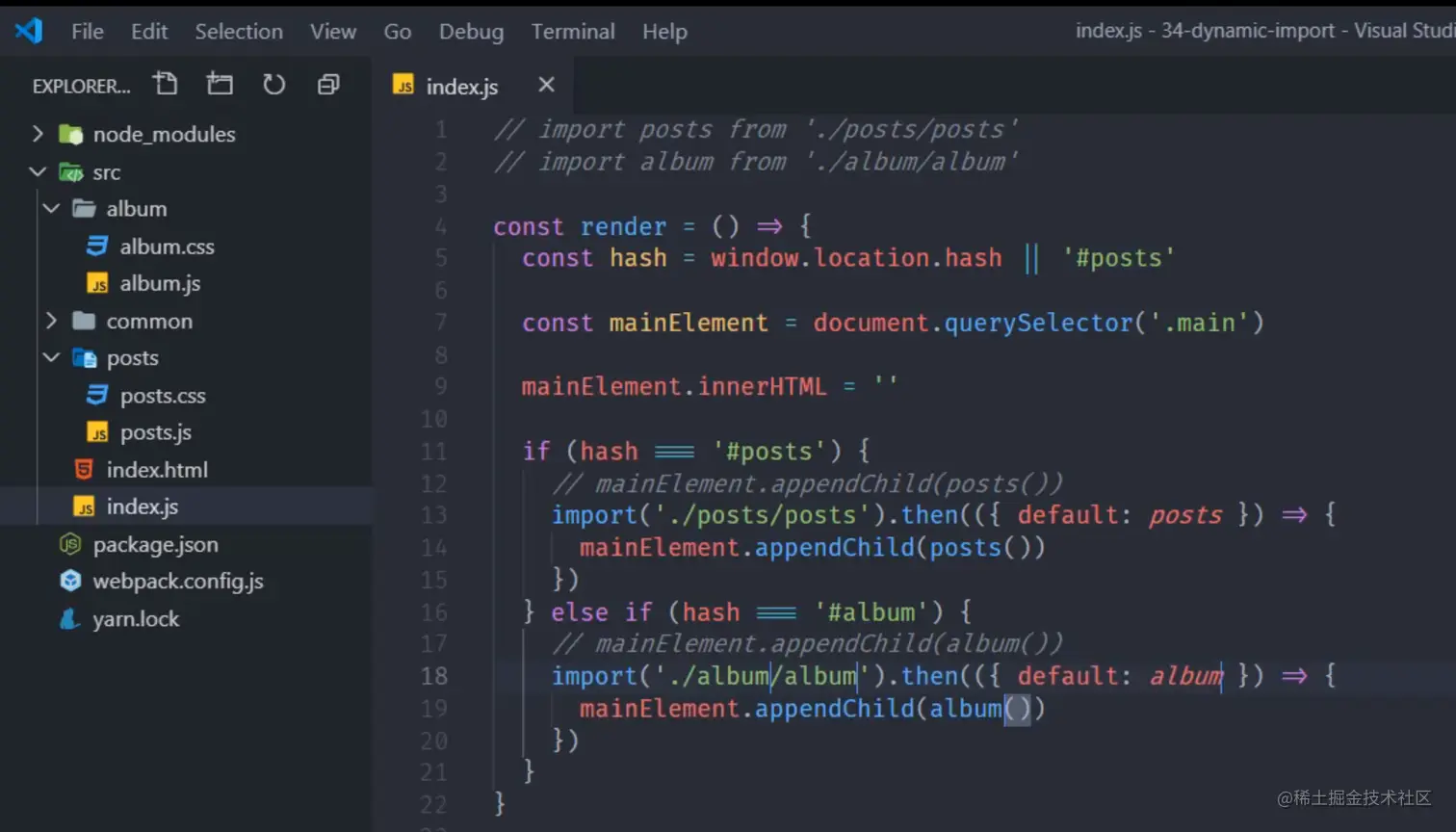Open webpack.config.js in the file tree
Screen dimensions: 1456x832
click(178, 581)
